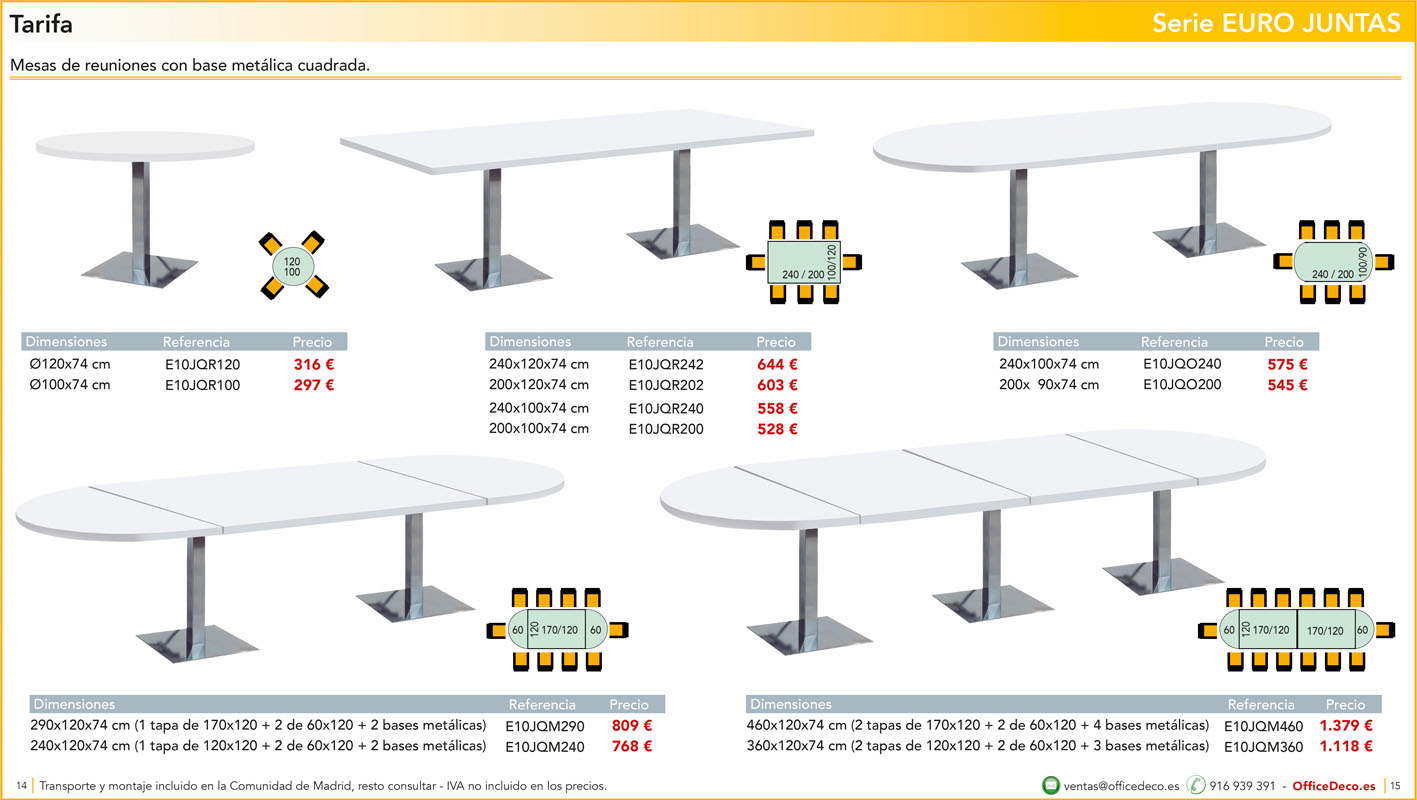Select the single-piece oval table photo
1417x800 pixels.
pyautogui.click(x=1100, y=190)
